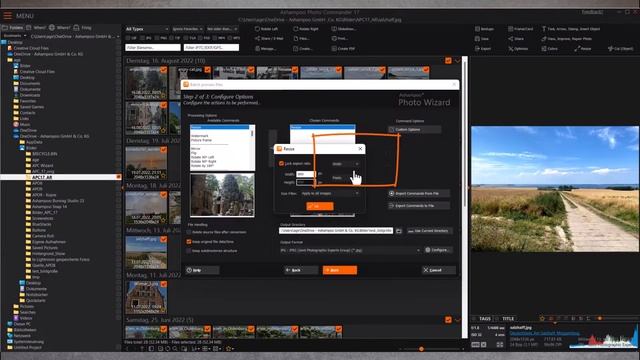Click the orange OK button in Resize dialog
Screen dimensions: 640x360
point(320,207)
